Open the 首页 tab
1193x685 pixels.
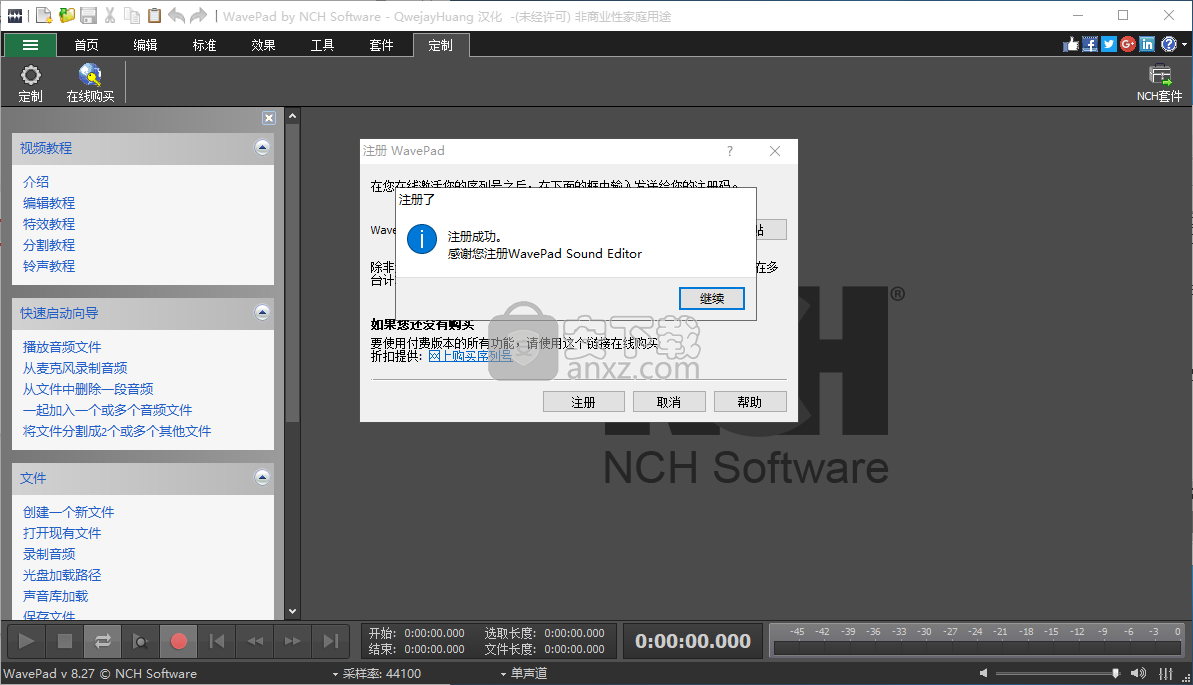click(86, 45)
